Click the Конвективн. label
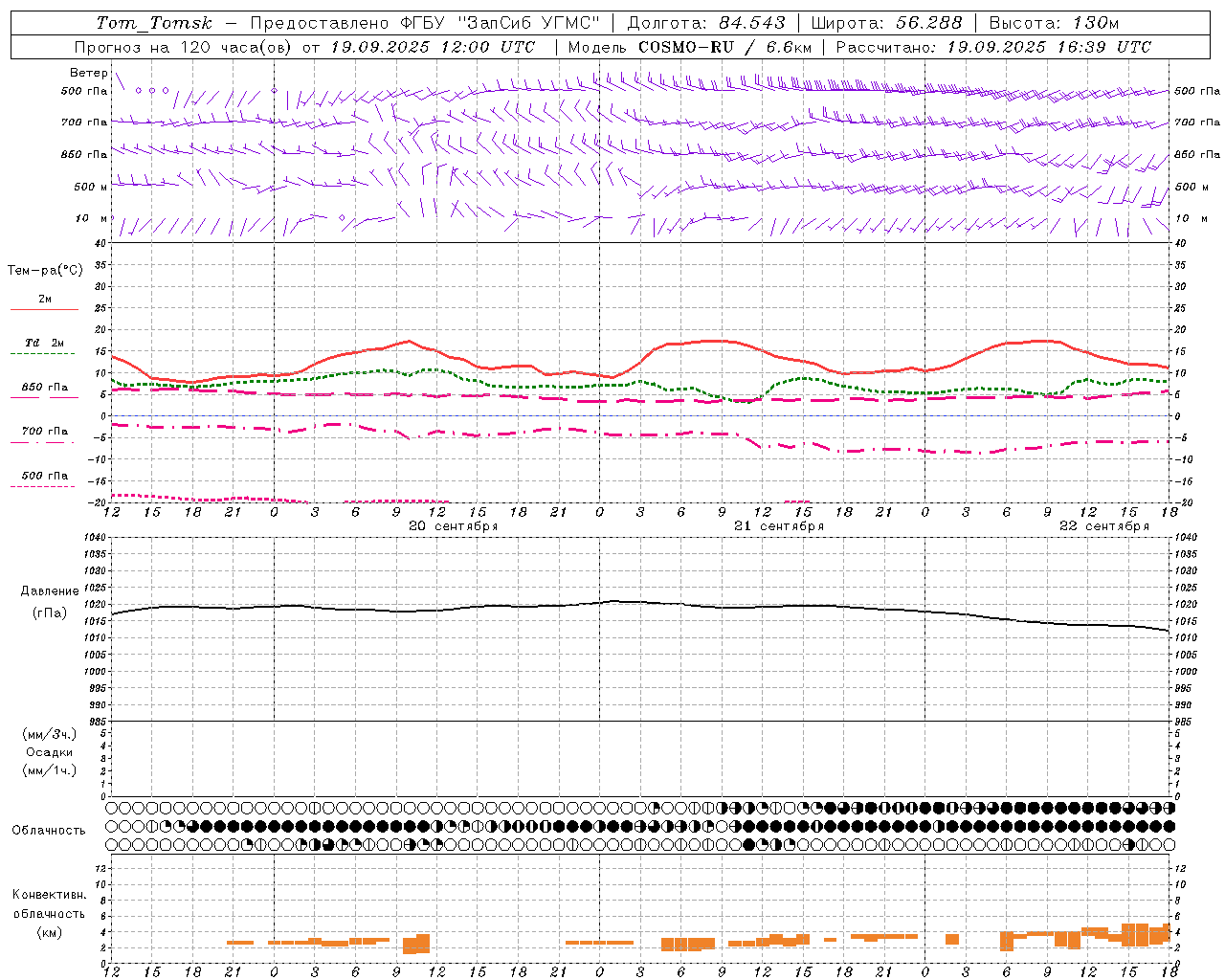This screenshot has width=1225, height=980. [50, 894]
